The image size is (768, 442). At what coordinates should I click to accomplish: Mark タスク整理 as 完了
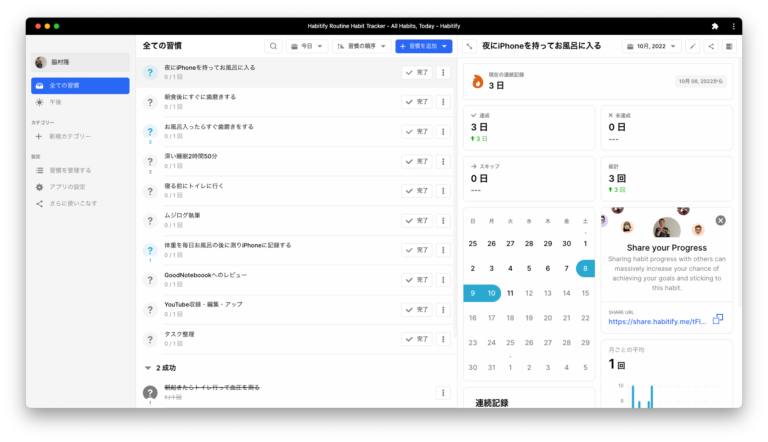(x=416, y=338)
